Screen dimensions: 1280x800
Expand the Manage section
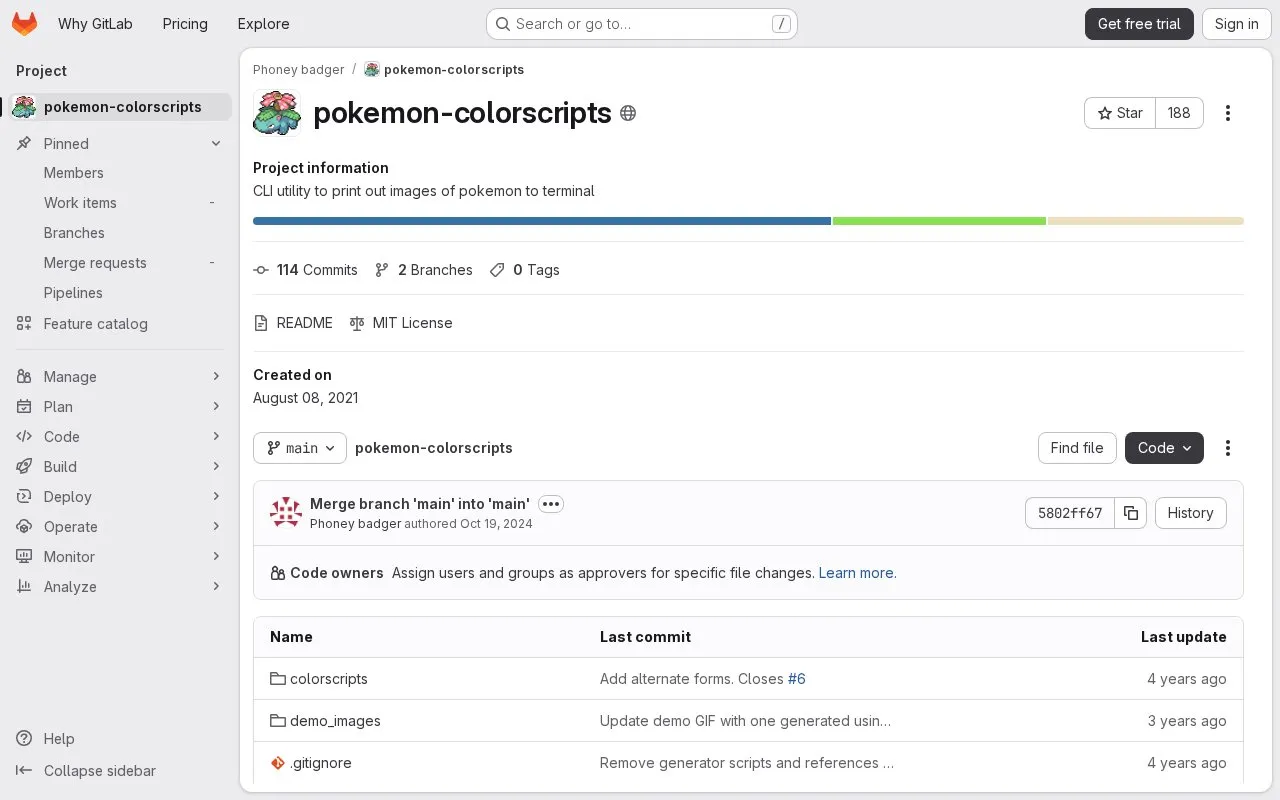120,377
